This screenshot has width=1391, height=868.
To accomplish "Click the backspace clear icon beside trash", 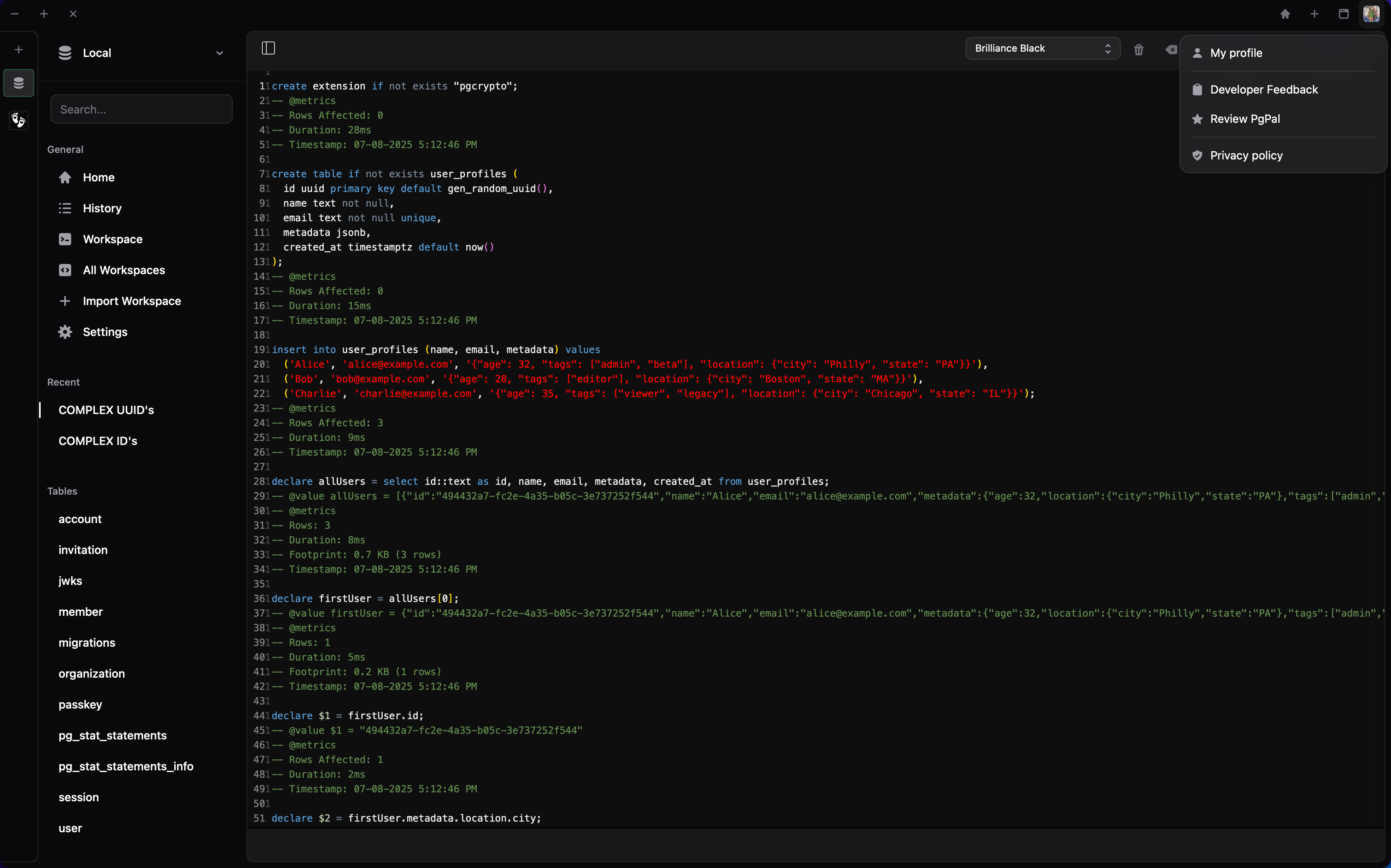I will coord(1171,49).
